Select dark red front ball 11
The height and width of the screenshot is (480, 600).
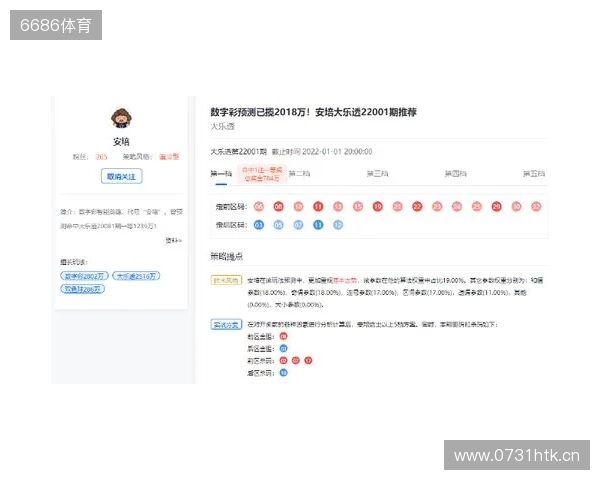[318, 207]
